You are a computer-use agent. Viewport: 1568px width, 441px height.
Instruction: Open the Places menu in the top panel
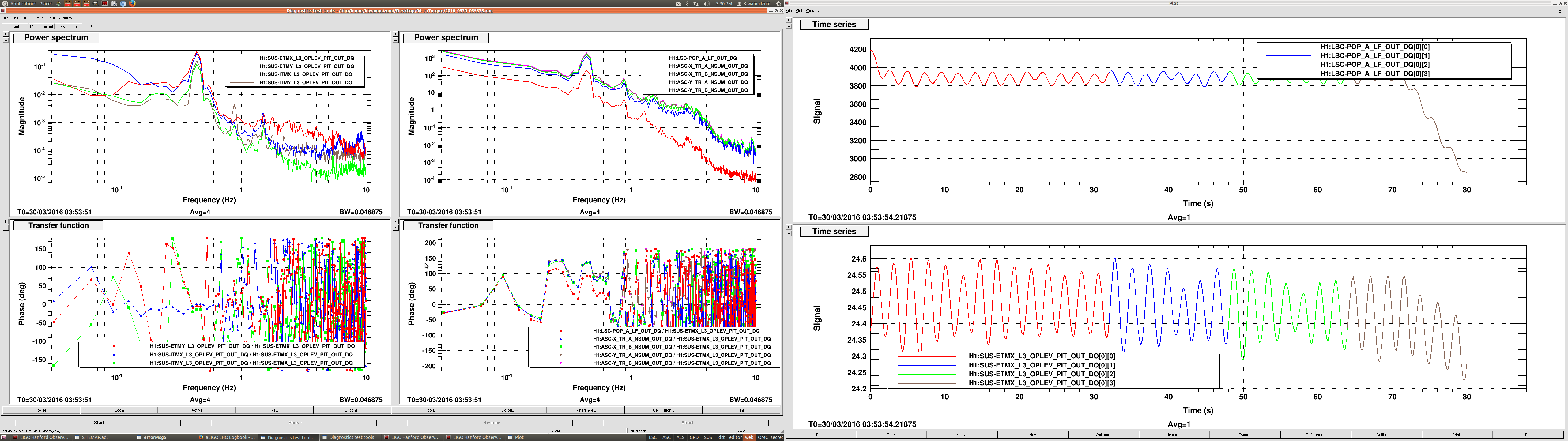(x=46, y=4)
